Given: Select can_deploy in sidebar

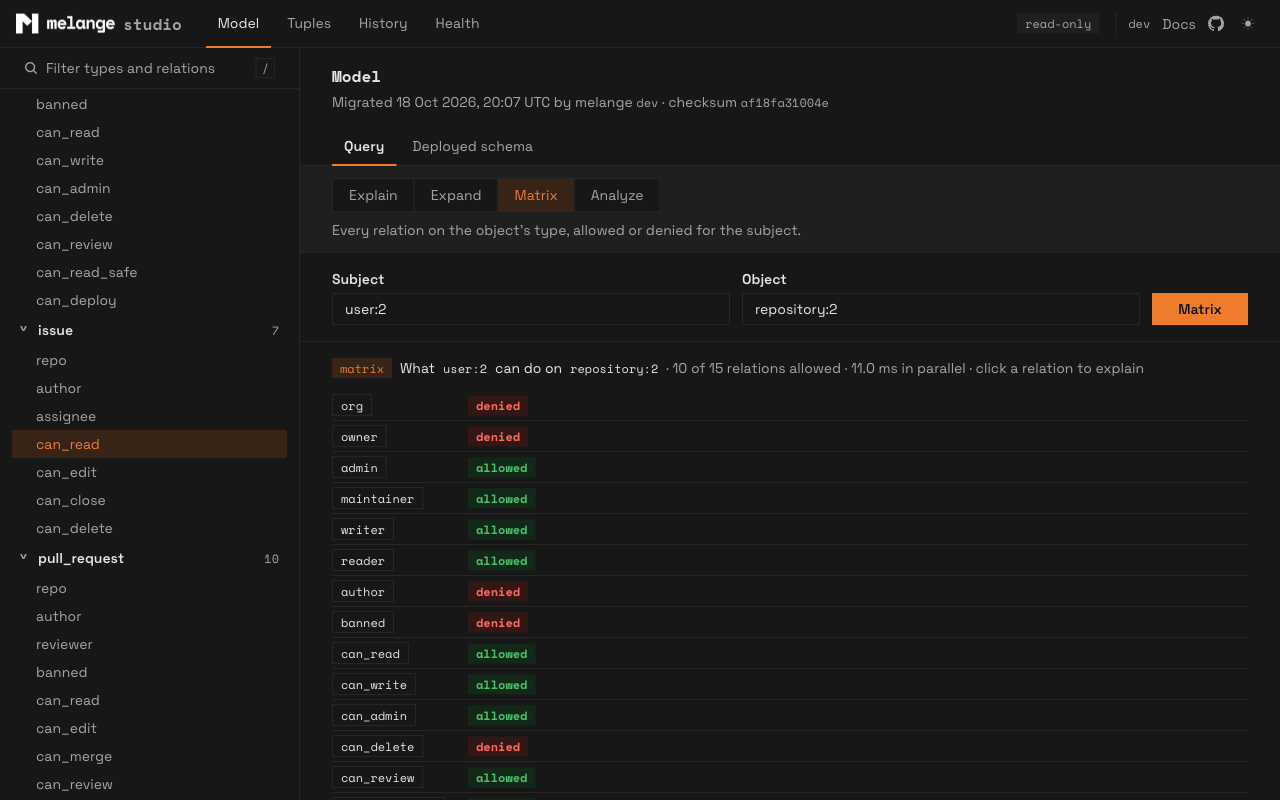Looking at the screenshot, I should tap(149, 300).
